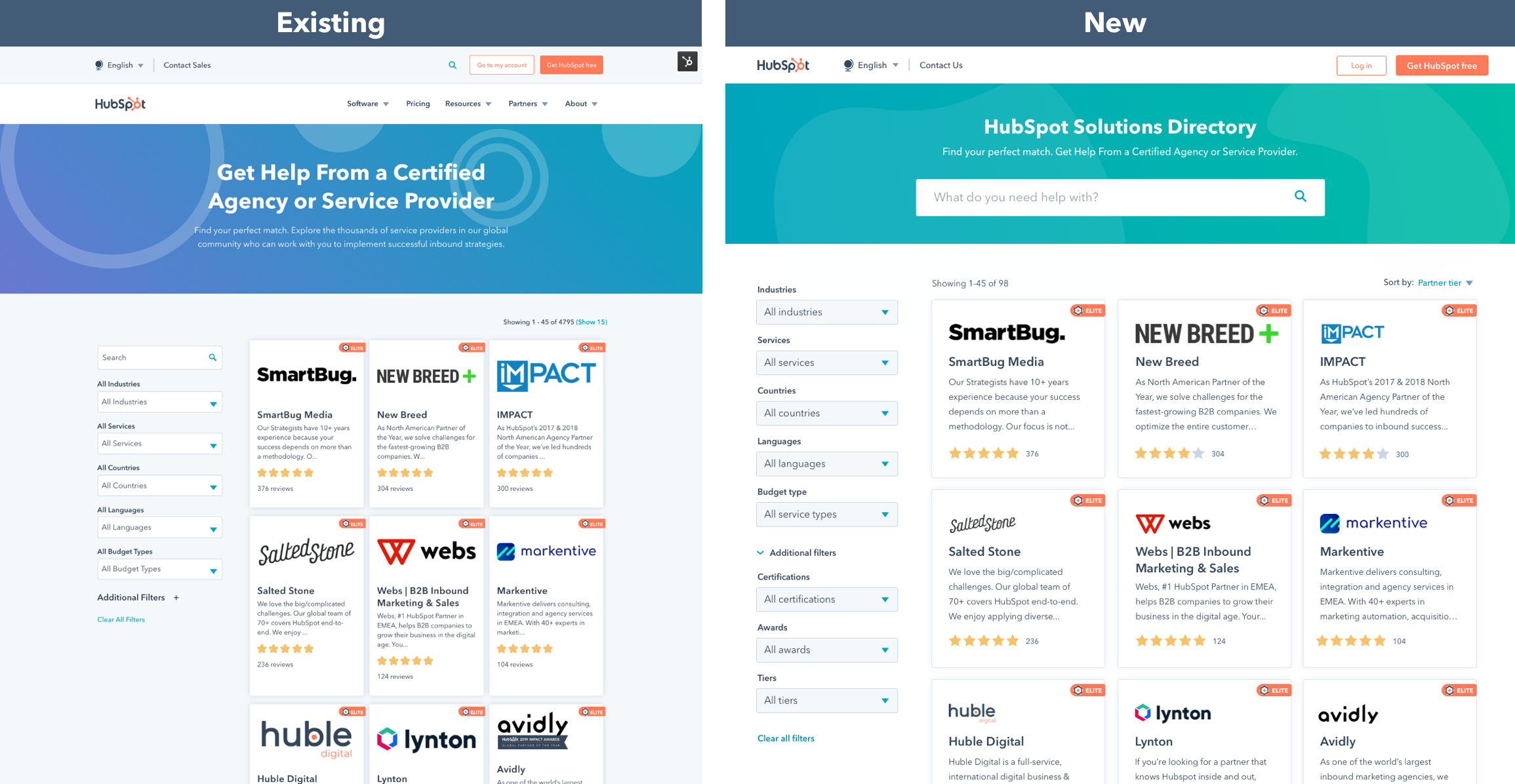Viewport: 1515px width, 784px height.
Task: Click the search magnifier icon in Existing header
Action: 453,65
